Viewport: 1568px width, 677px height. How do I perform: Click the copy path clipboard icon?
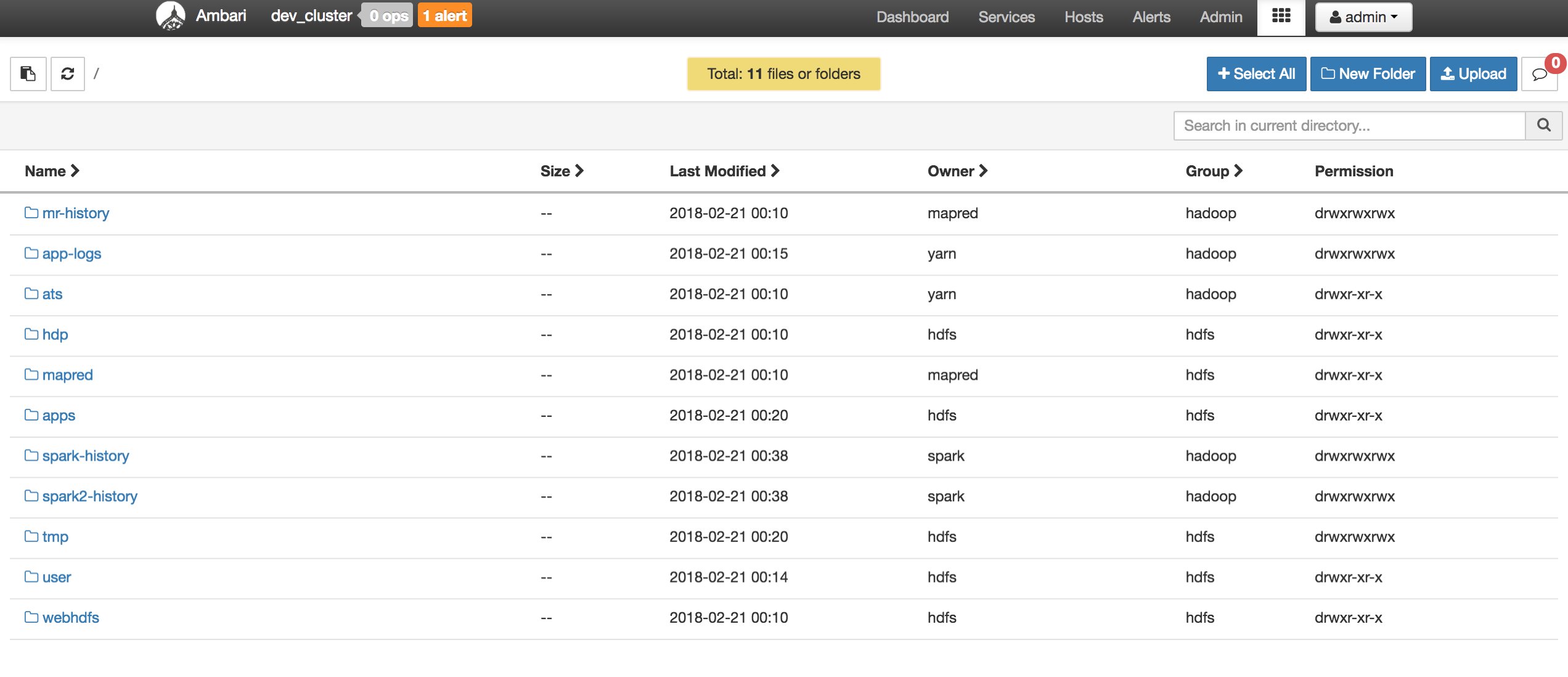click(28, 74)
